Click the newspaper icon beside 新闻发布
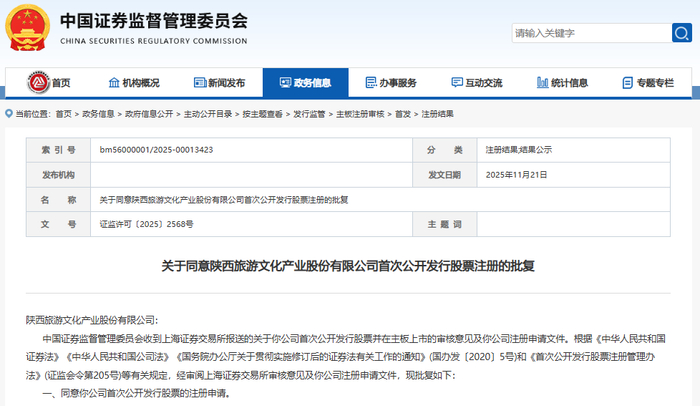 point(200,83)
